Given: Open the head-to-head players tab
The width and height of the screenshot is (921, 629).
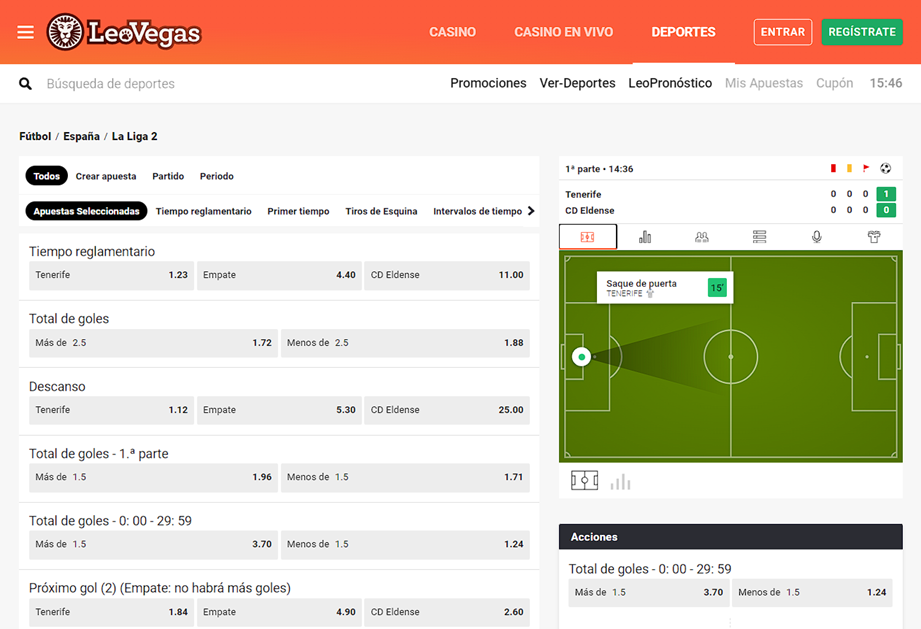Looking at the screenshot, I should 702,237.
